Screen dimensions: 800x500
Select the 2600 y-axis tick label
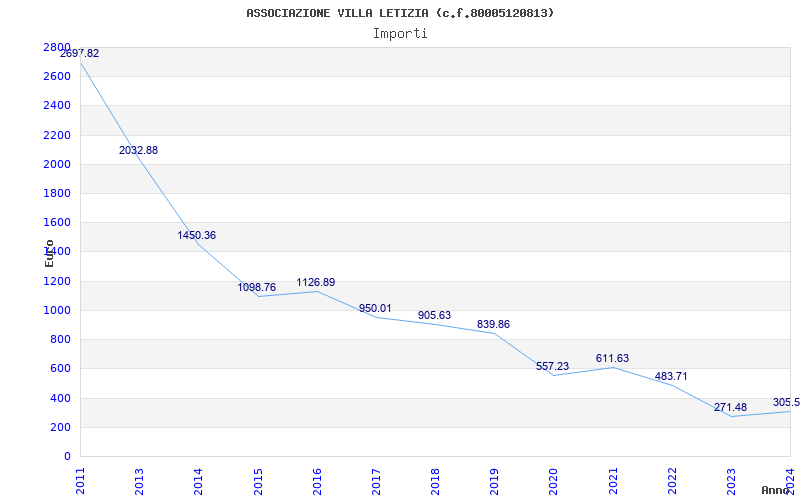(x=57, y=77)
